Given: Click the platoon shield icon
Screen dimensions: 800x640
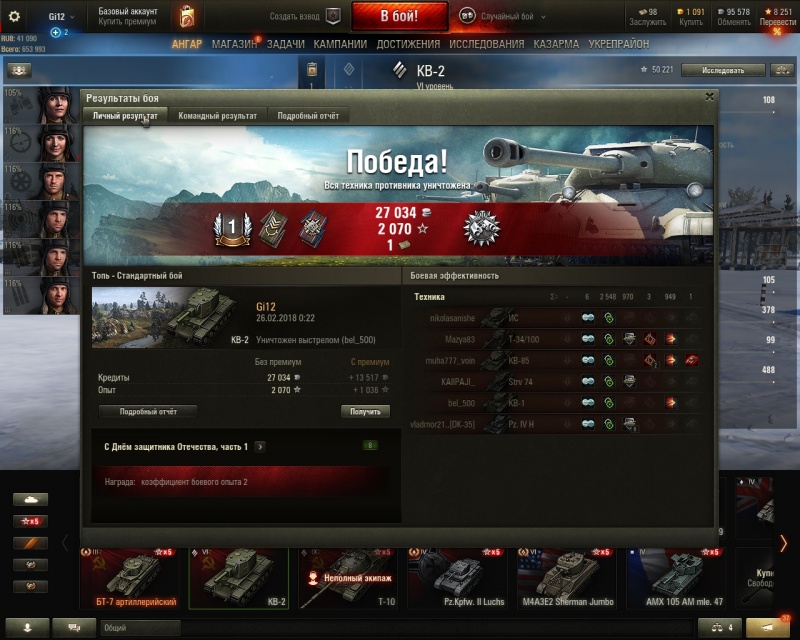Looking at the screenshot, I should click(333, 16).
